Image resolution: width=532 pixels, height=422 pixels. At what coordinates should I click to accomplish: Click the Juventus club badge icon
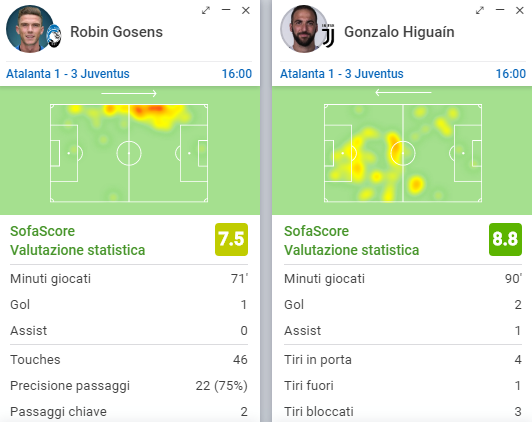point(328,36)
